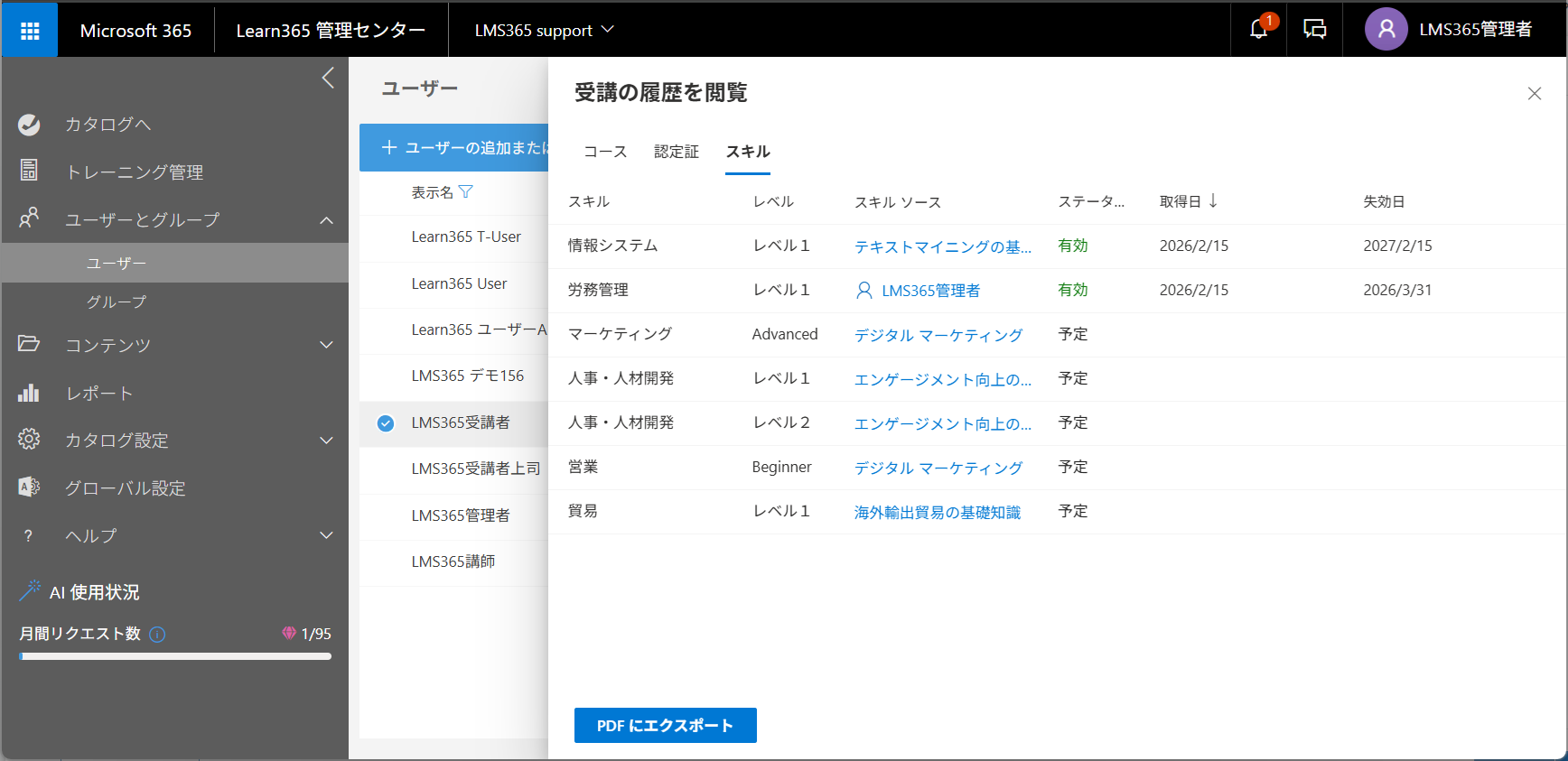Open 海外輸出貿易の基礎知識 link
This screenshot has width=1568, height=761.
pyautogui.click(x=937, y=512)
